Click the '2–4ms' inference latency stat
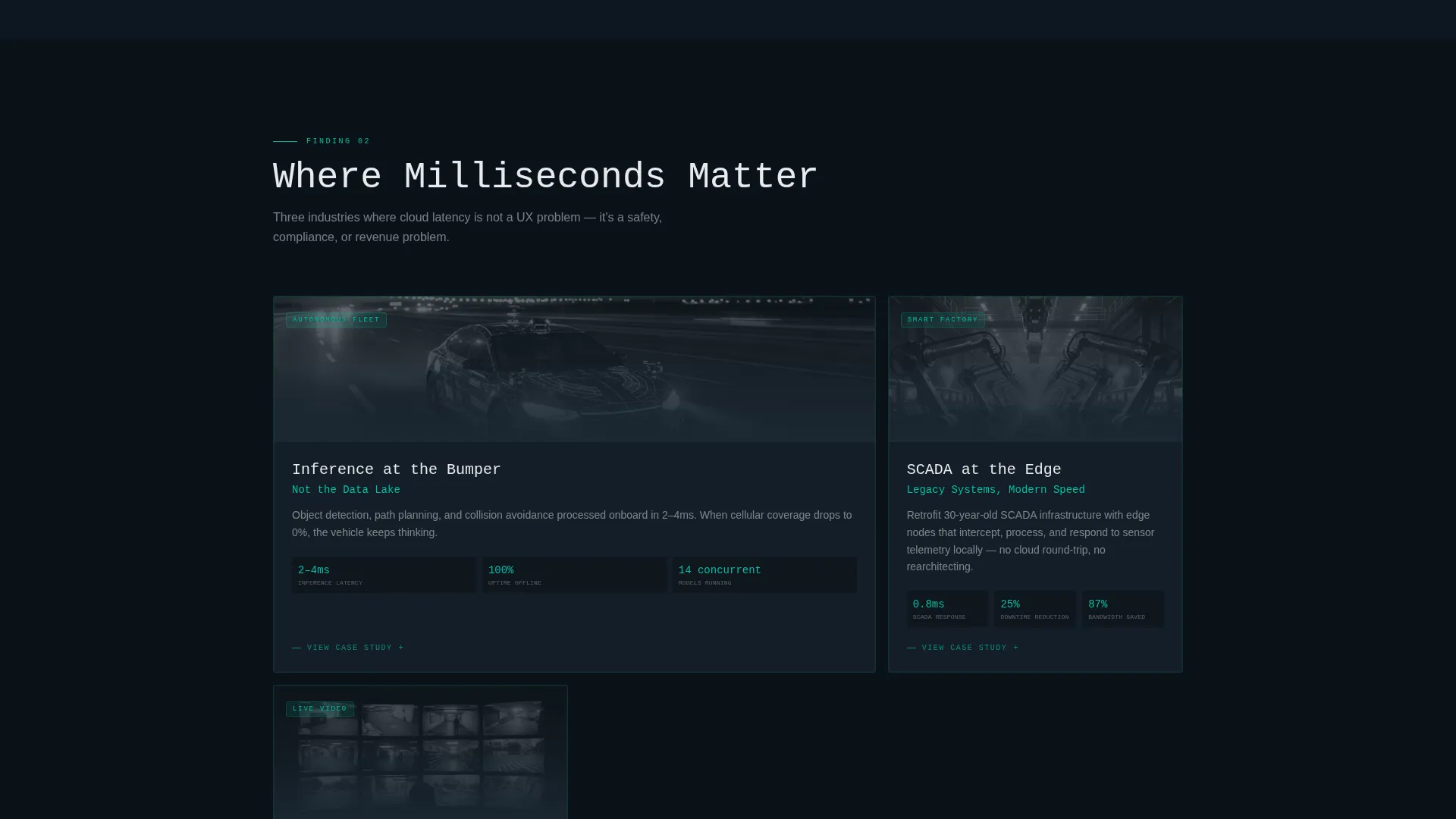This screenshot has width=1456, height=819. point(384,575)
